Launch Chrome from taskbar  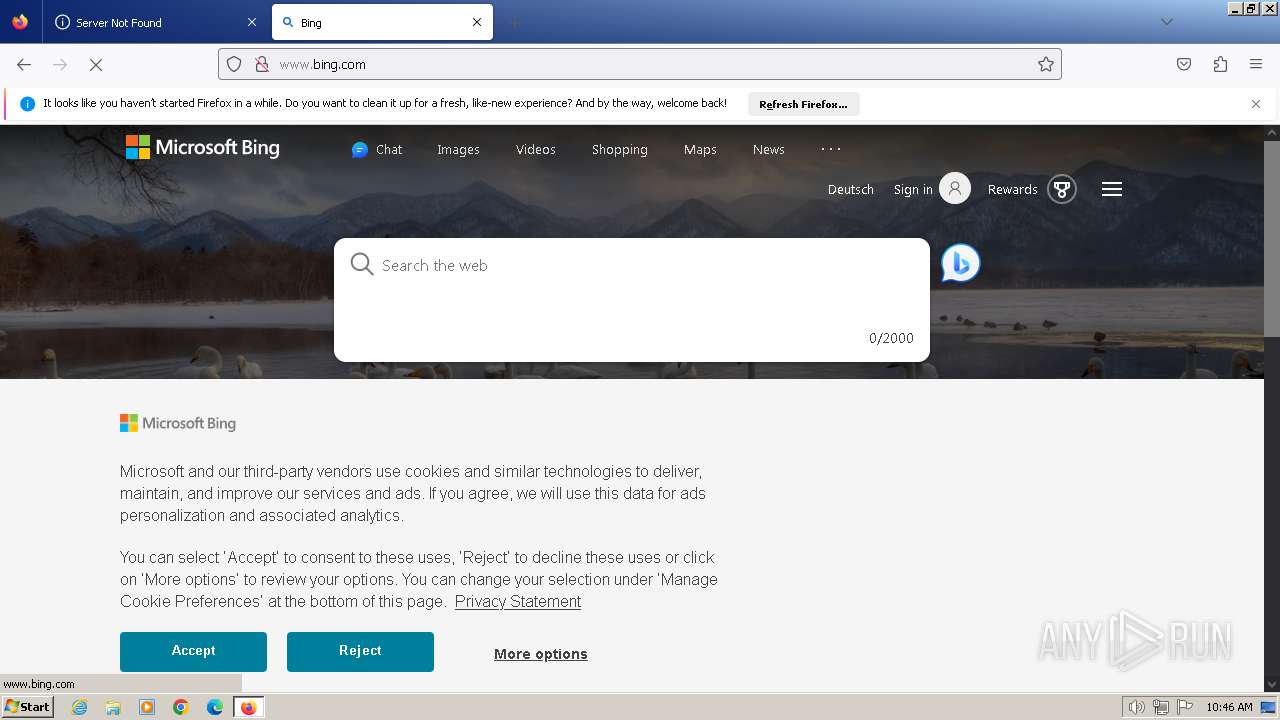coord(181,707)
